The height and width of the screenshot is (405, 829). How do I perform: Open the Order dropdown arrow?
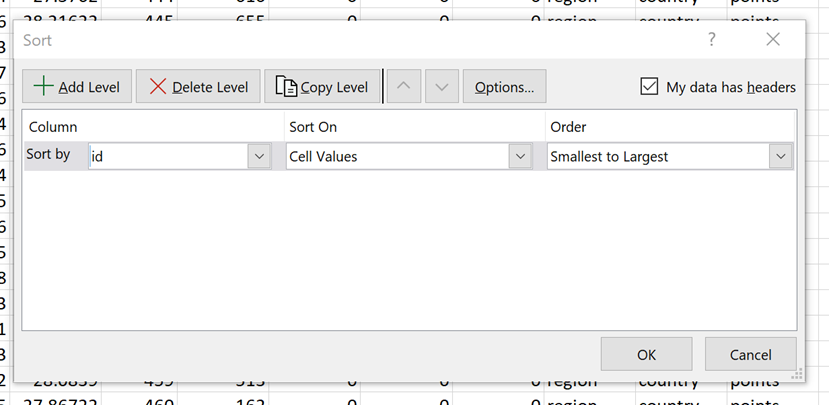pos(780,157)
